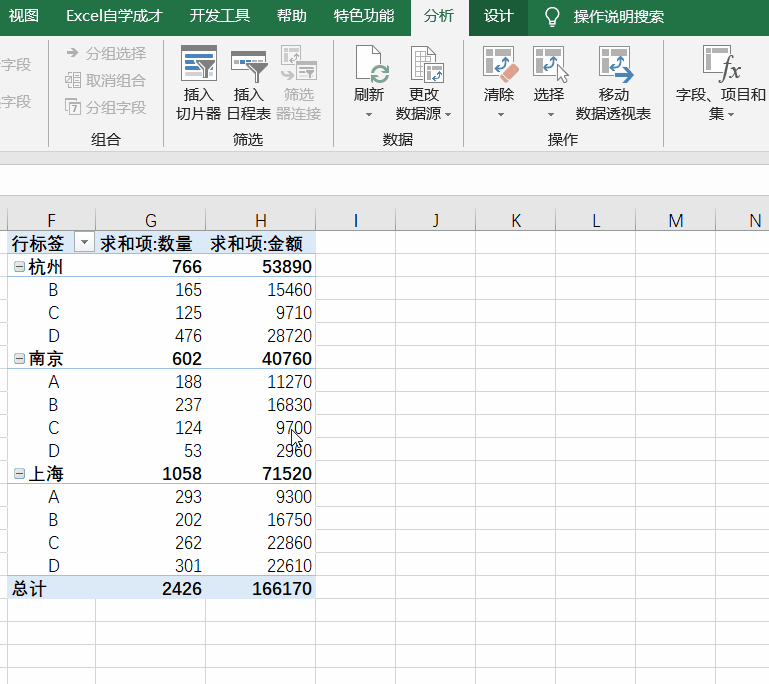Click cell with value 28720
Viewport: 769px width, 684px height.
pos(260,335)
